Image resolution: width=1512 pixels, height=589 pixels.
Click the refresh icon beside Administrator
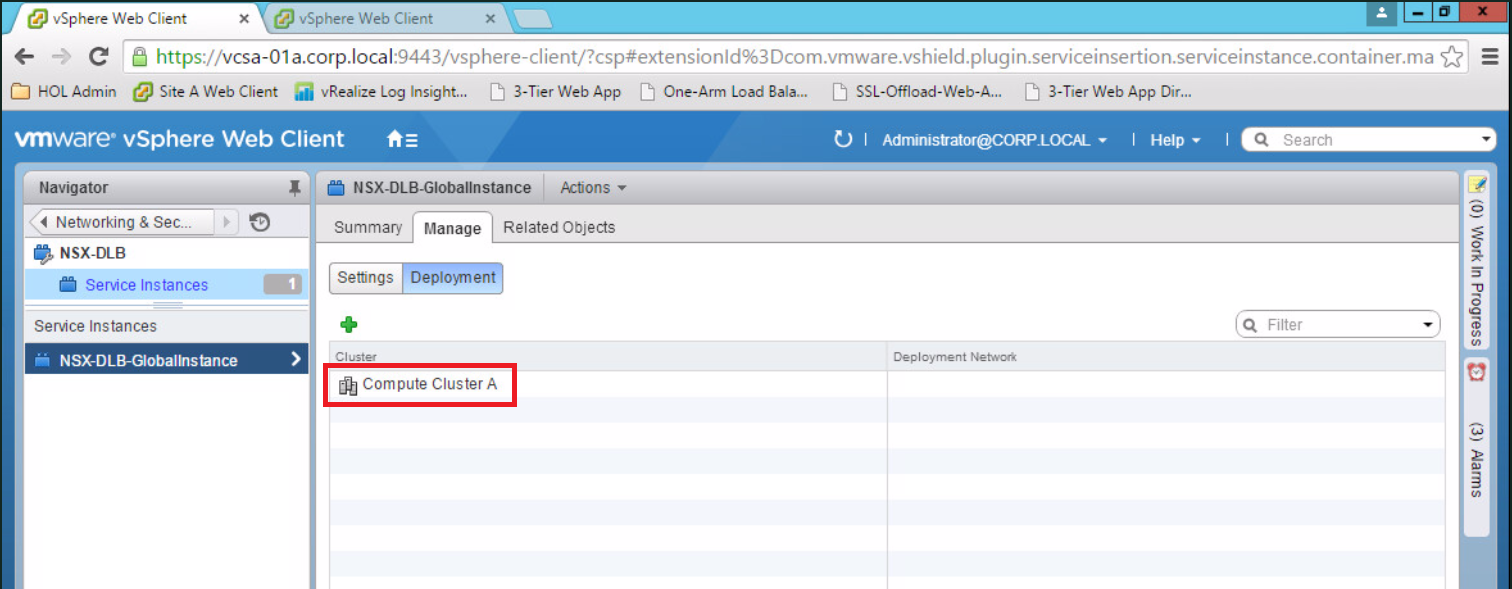click(x=843, y=139)
